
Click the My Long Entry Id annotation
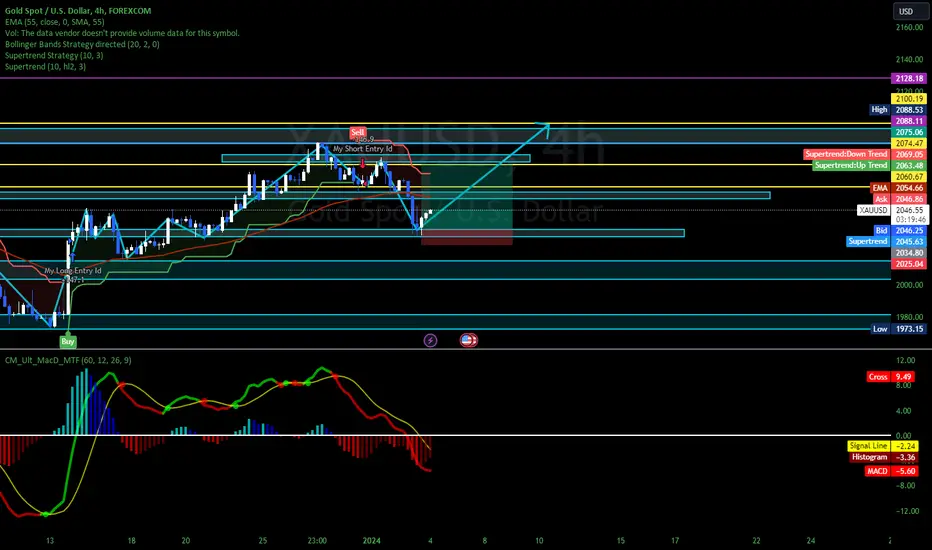[73, 271]
